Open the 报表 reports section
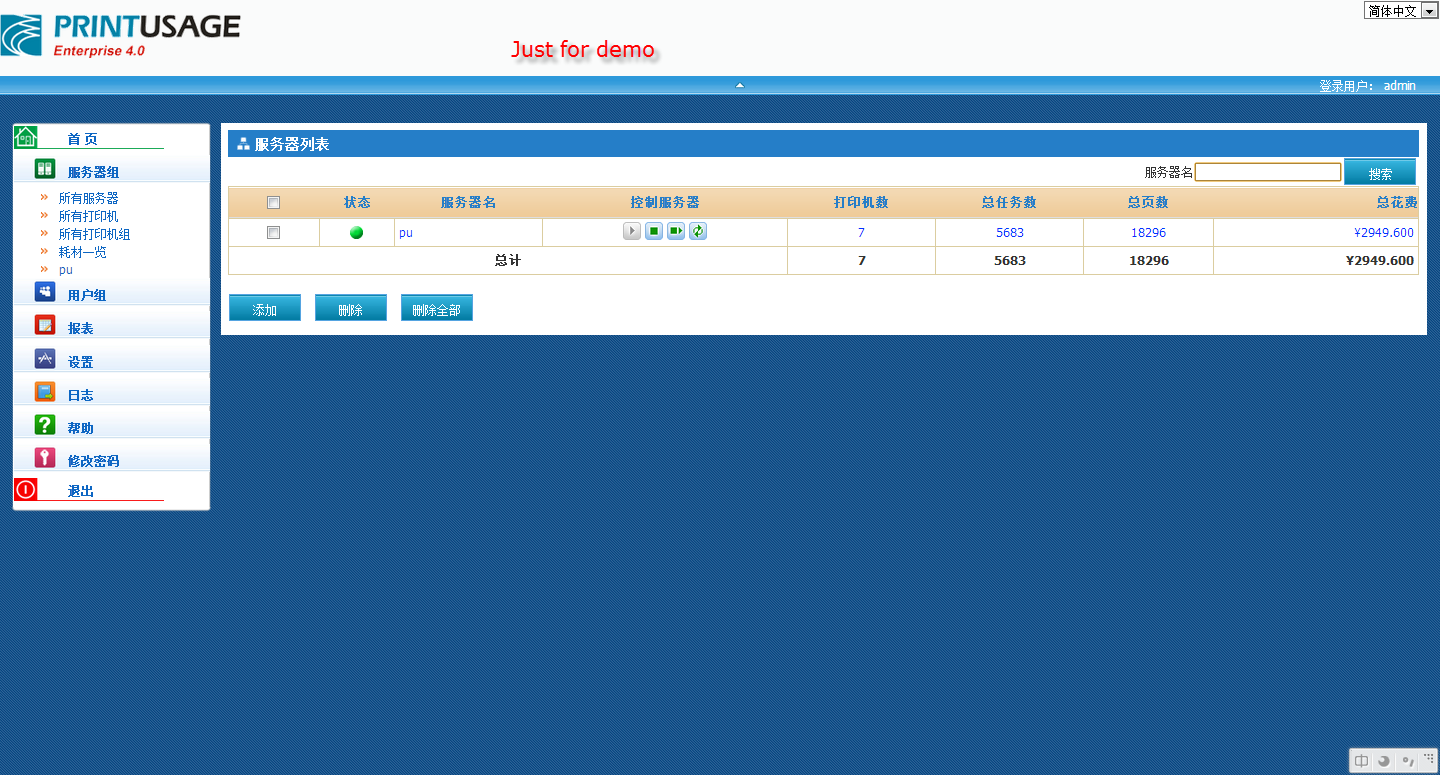 [80, 328]
